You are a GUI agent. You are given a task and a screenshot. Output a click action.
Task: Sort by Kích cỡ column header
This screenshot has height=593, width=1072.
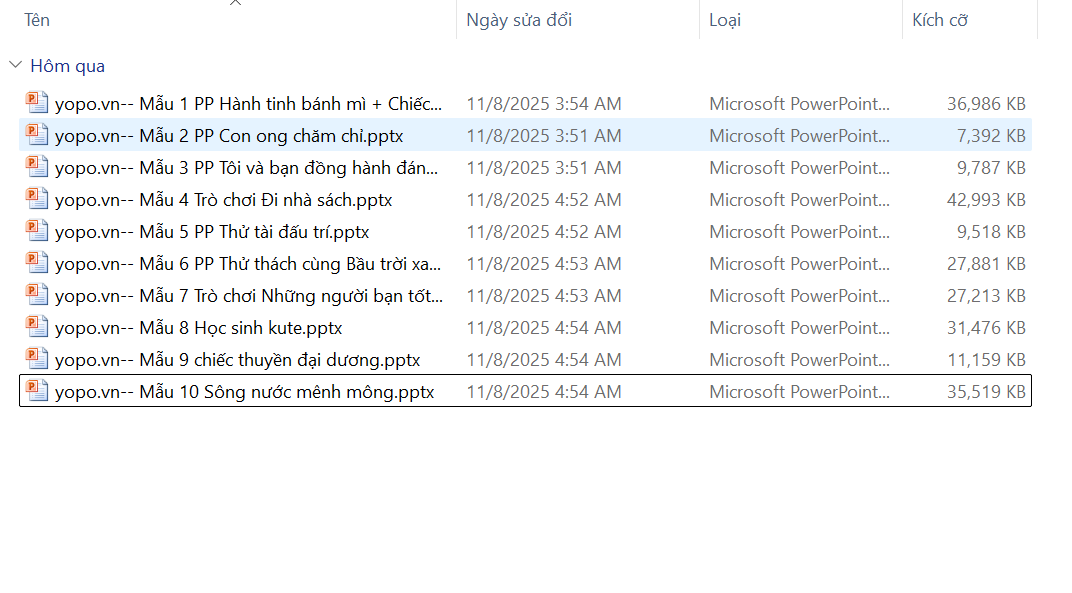tap(940, 20)
